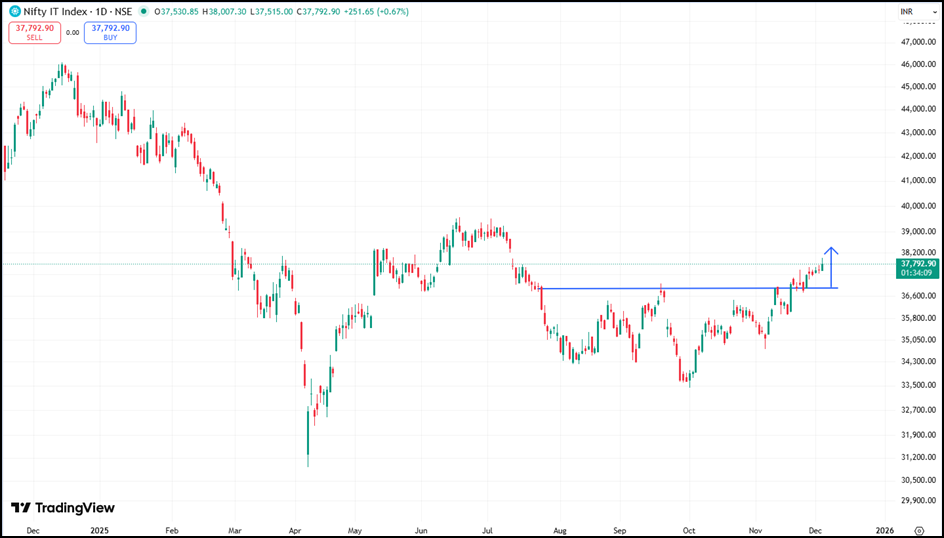Image resolution: width=944 pixels, height=538 pixels.
Task: Click the green market status dot
Action: (x=143, y=11)
